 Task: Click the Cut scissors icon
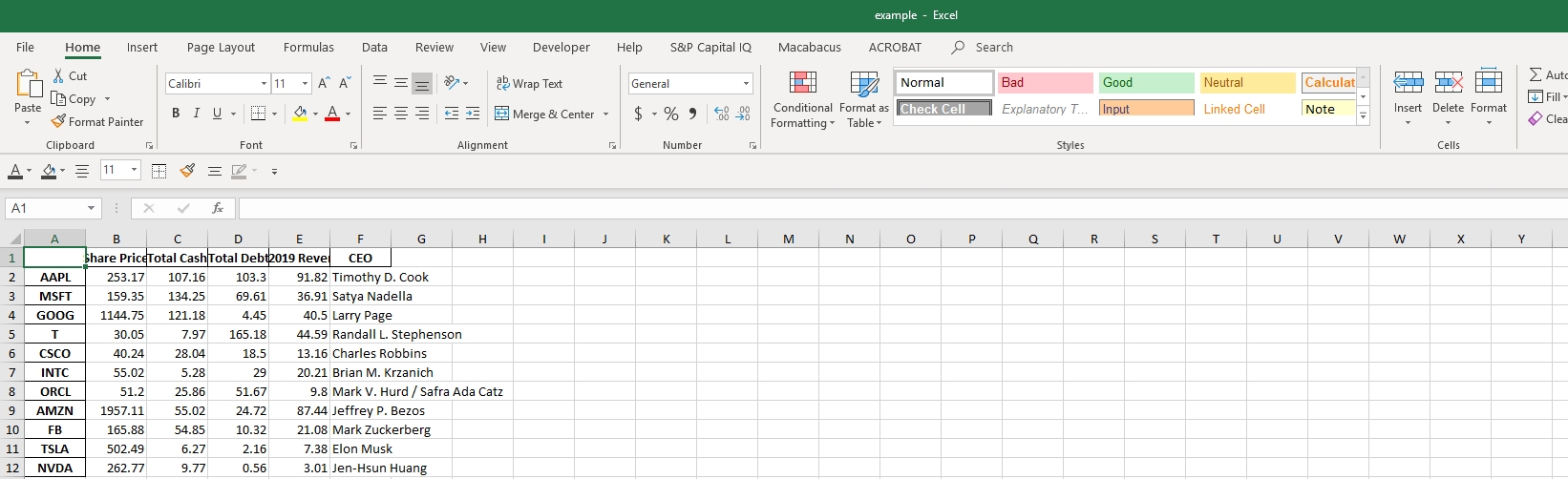(59, 76)
